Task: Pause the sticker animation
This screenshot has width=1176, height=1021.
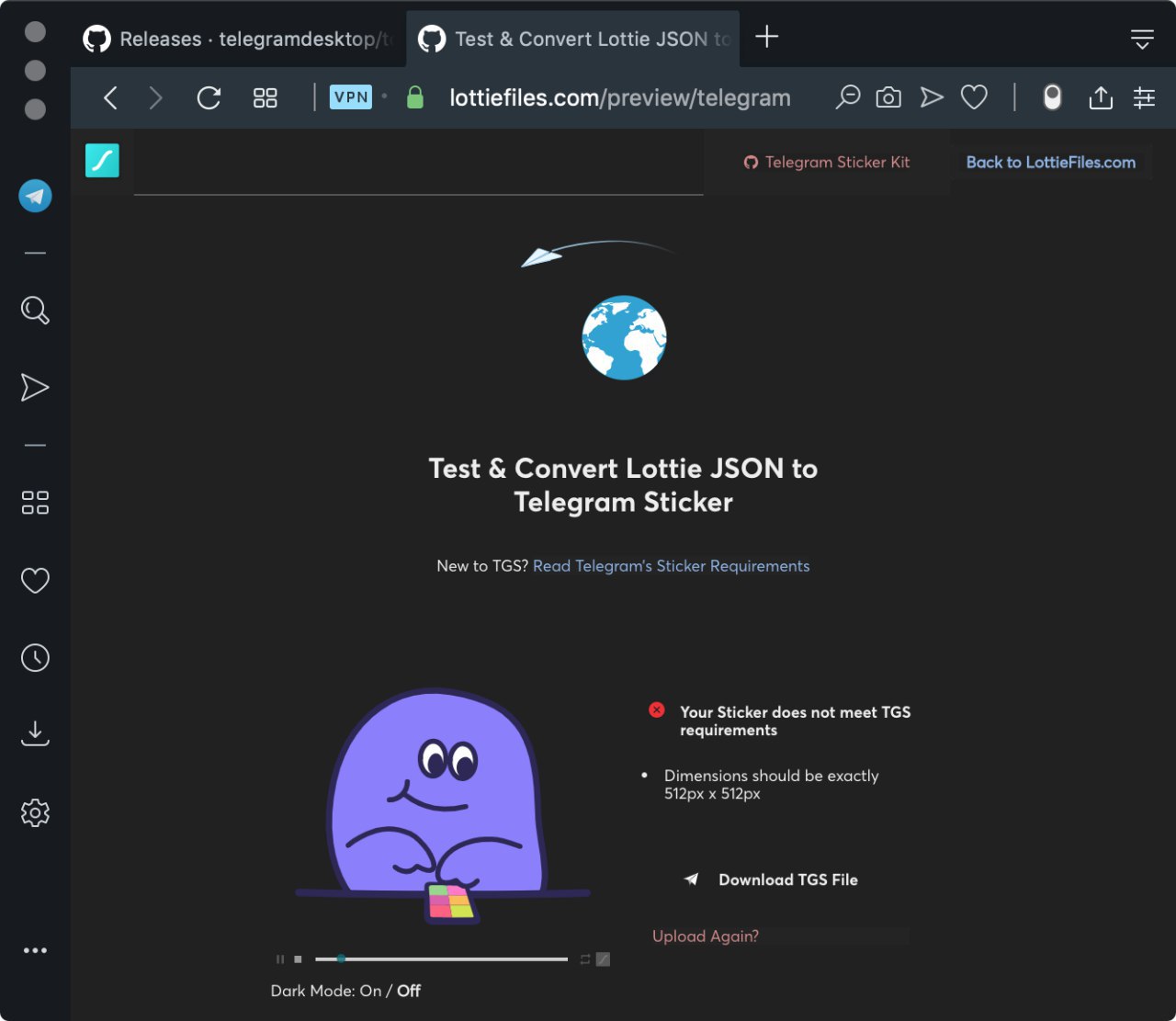Action: 280,959
